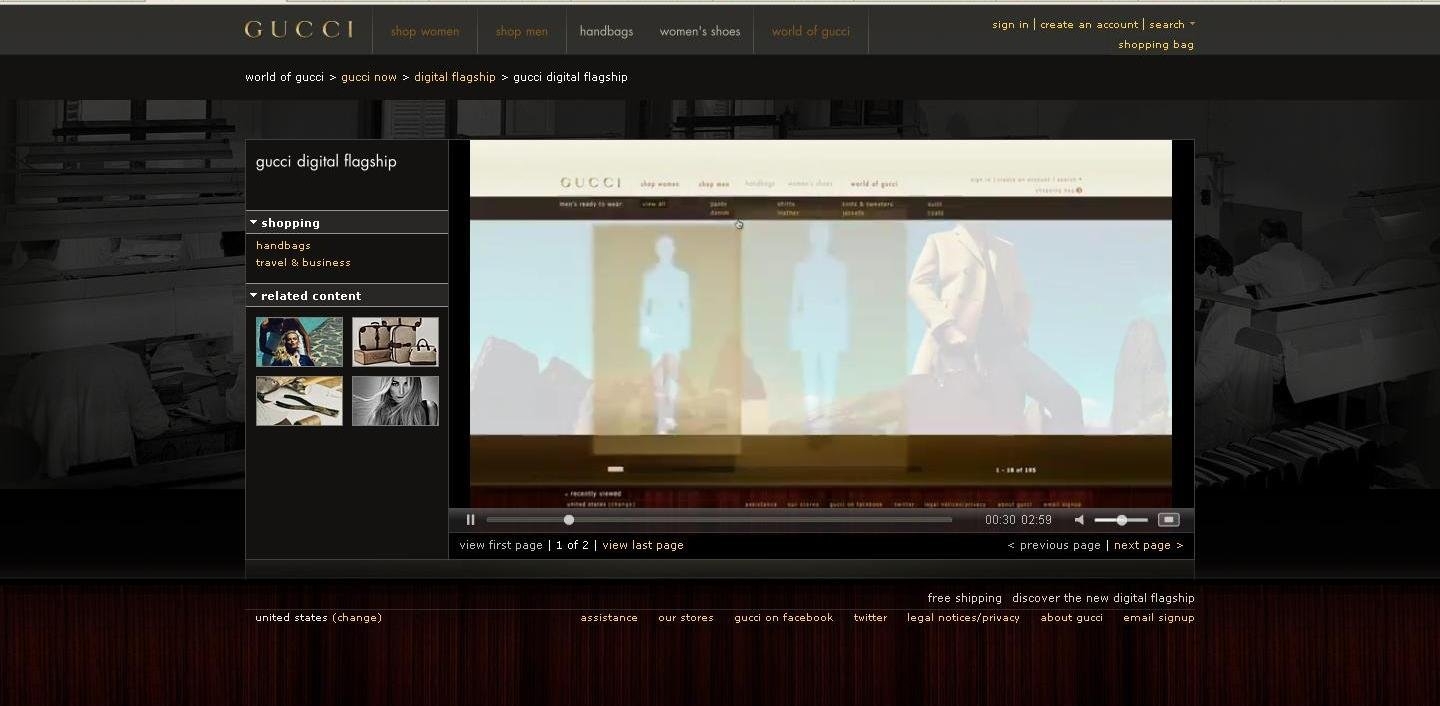1440x706 pixels.
Task: Click the Gucci logo
Action: 299,29
